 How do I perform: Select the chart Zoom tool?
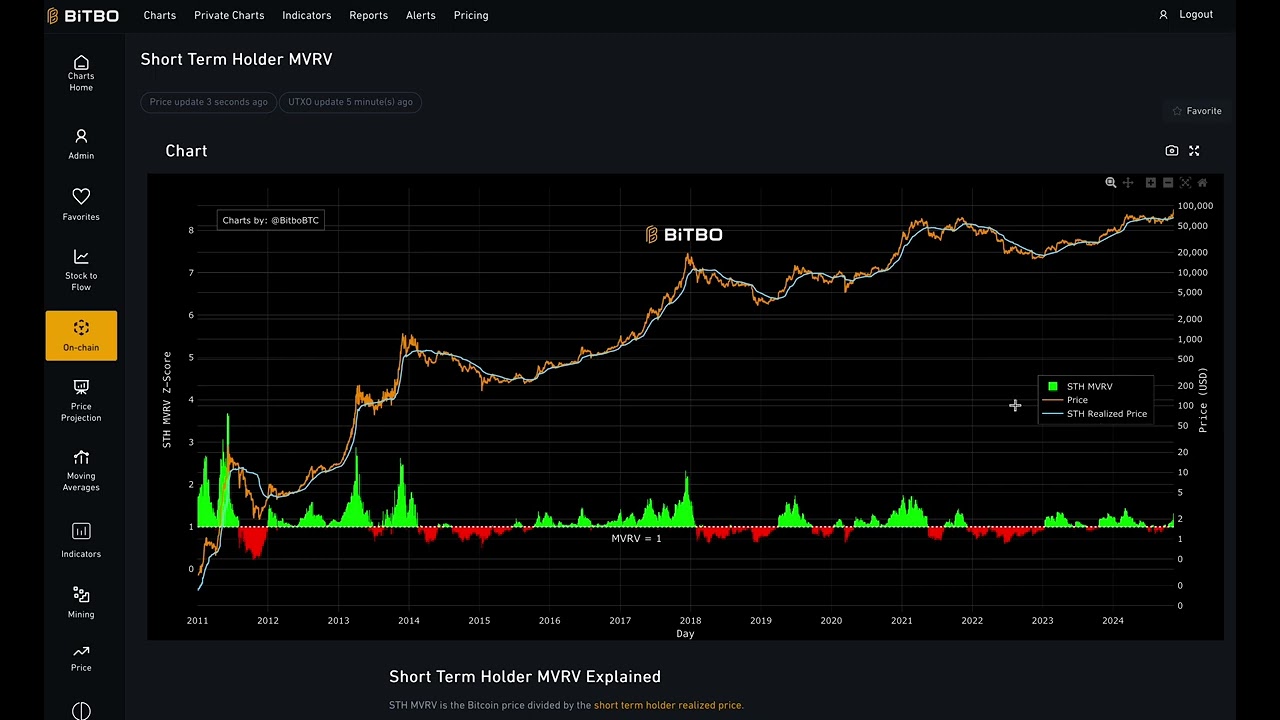click(x=1110, y=183)
